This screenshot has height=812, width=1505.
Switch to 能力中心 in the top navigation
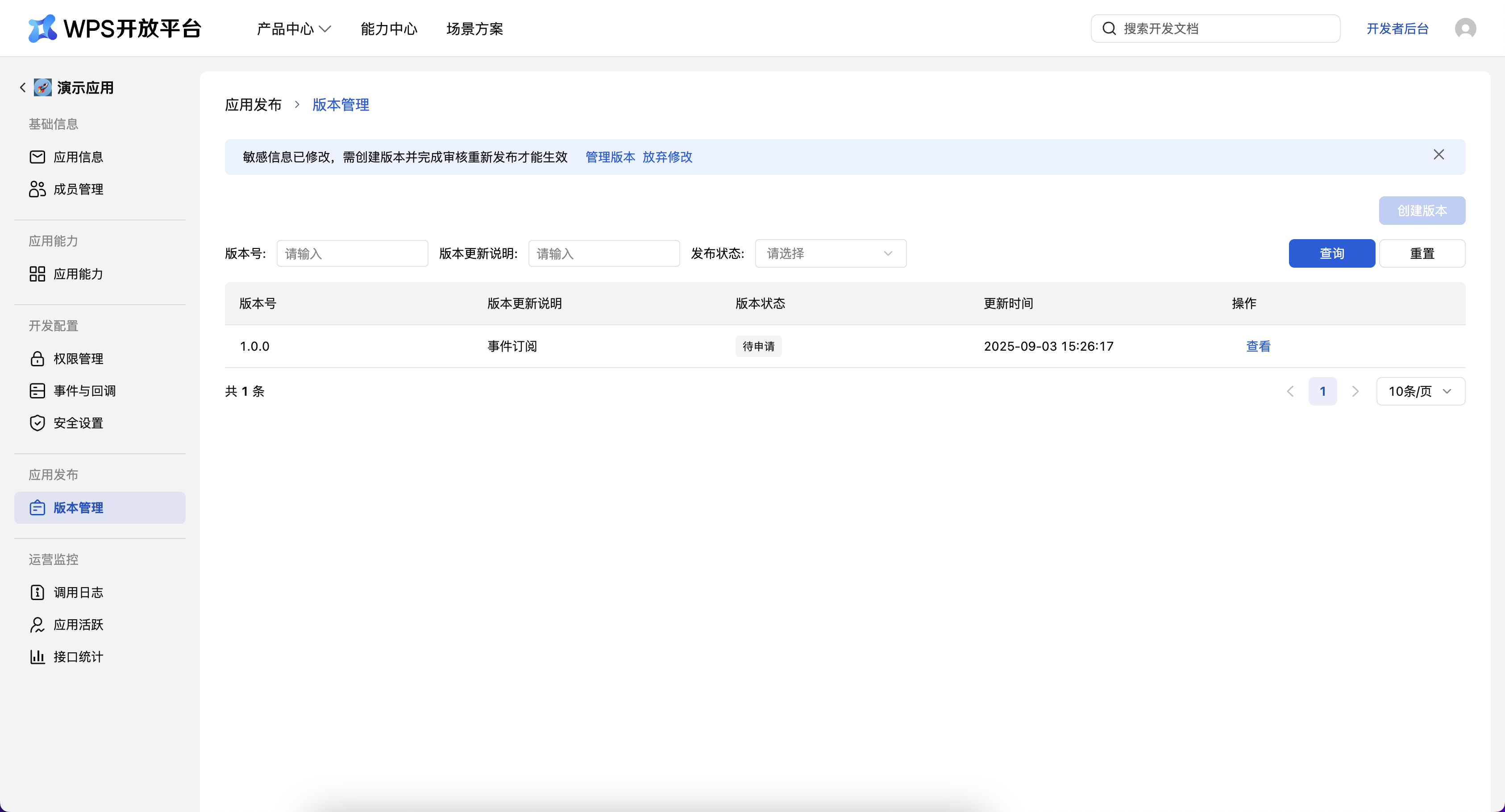click(389, 29)
